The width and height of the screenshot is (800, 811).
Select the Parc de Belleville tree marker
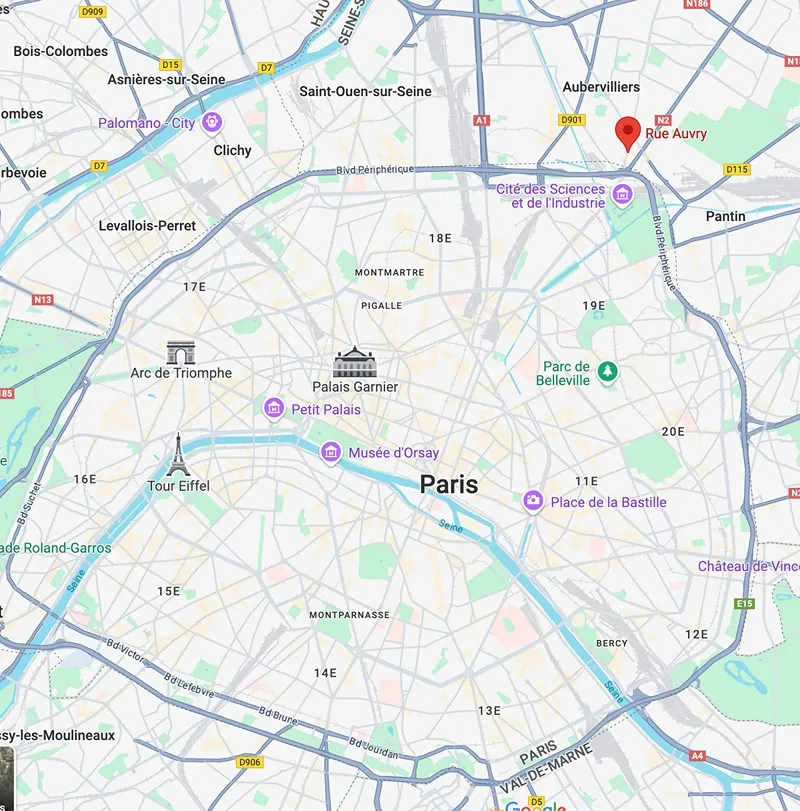click(x=608, y=372)
